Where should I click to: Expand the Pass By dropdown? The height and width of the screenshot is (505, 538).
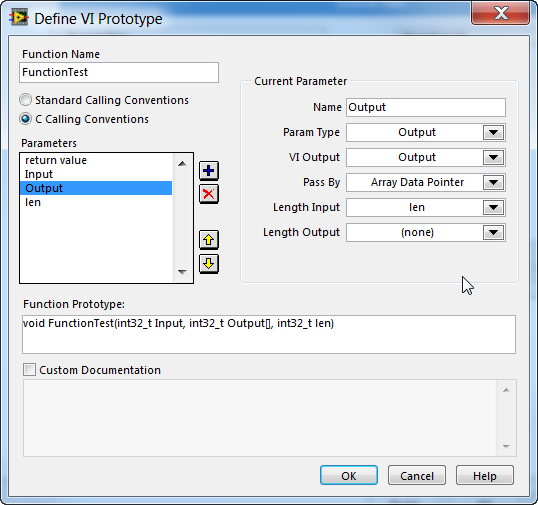tap(493, 183)
